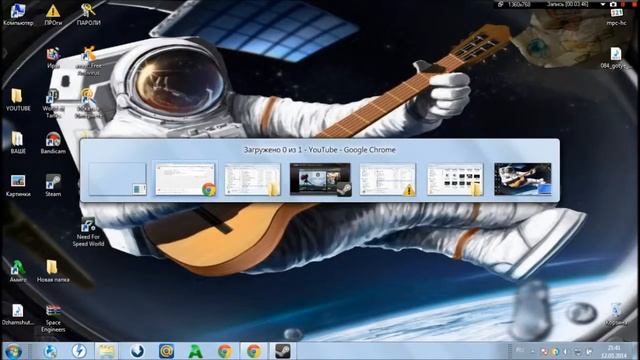The image size is (640, 360).
Task: Select the first blank window thumbnail in switcher
Action: tap(118, 179)
